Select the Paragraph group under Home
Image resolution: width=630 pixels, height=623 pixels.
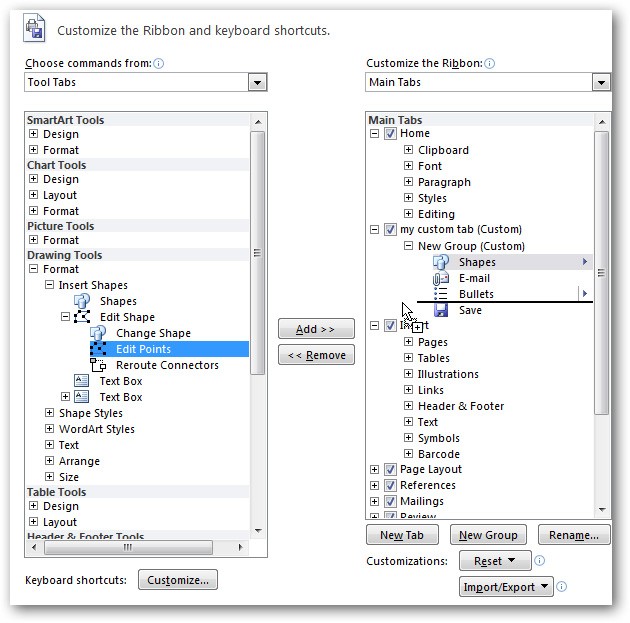pos(444,182)
